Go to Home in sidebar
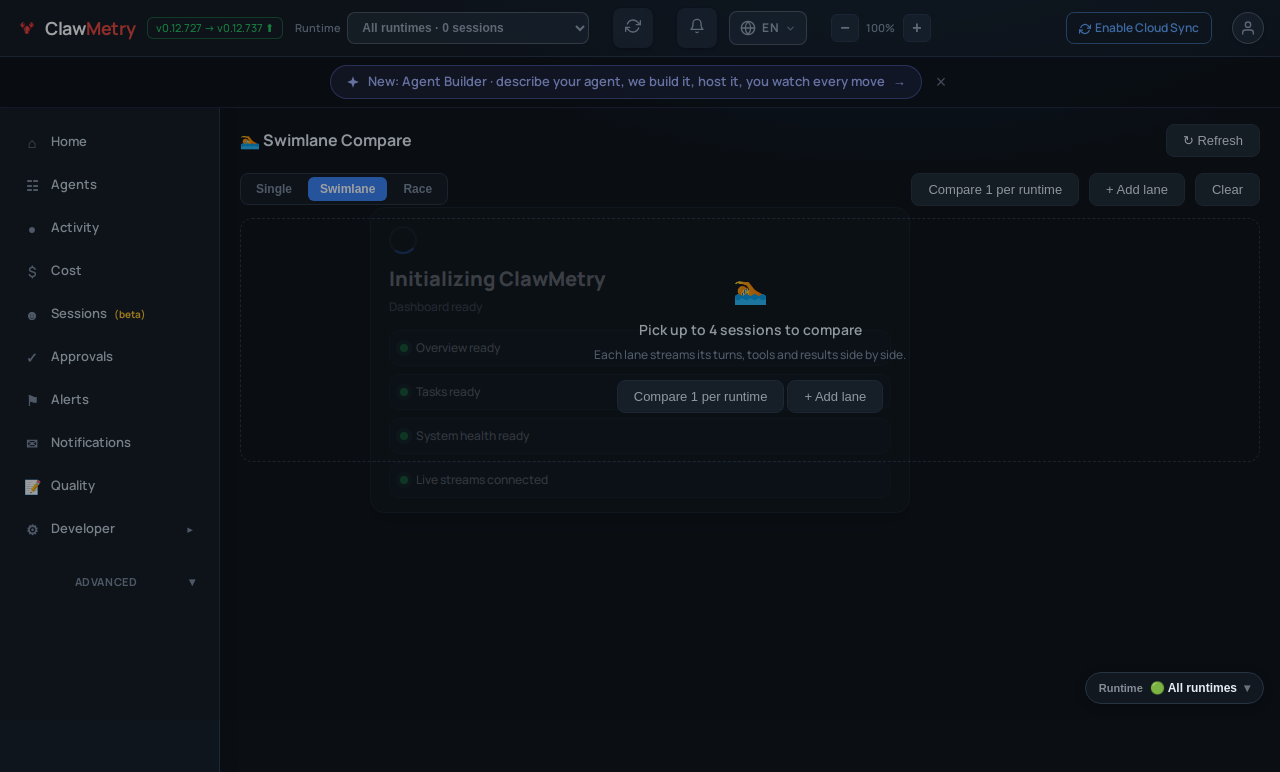This screenshot has height=772, width=1280. tap(110, 142)
